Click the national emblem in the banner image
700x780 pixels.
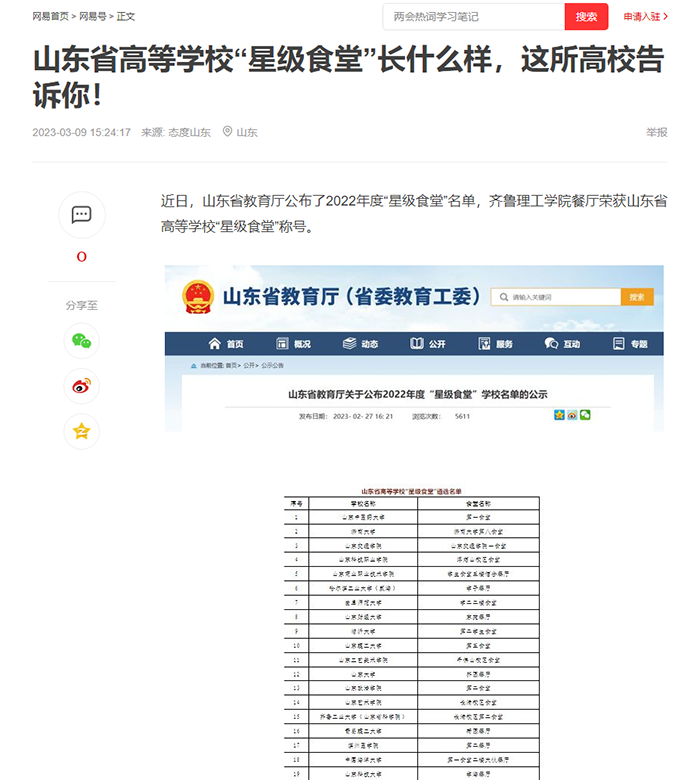[x=197, y=297]
